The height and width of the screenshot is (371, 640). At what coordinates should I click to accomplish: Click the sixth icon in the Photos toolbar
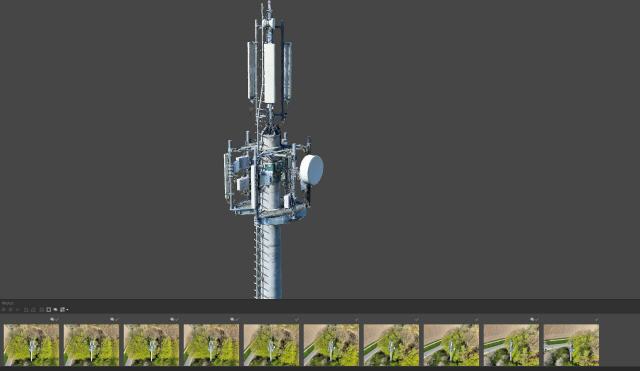(x=42, y=310)
